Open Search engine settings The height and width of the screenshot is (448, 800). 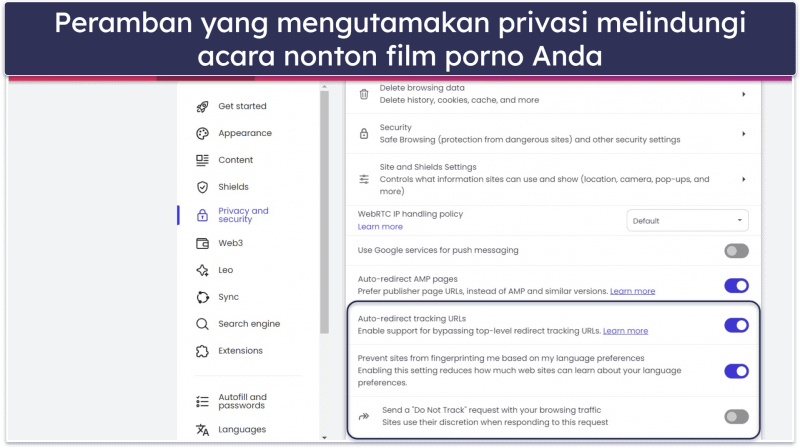tap(249, 324)
